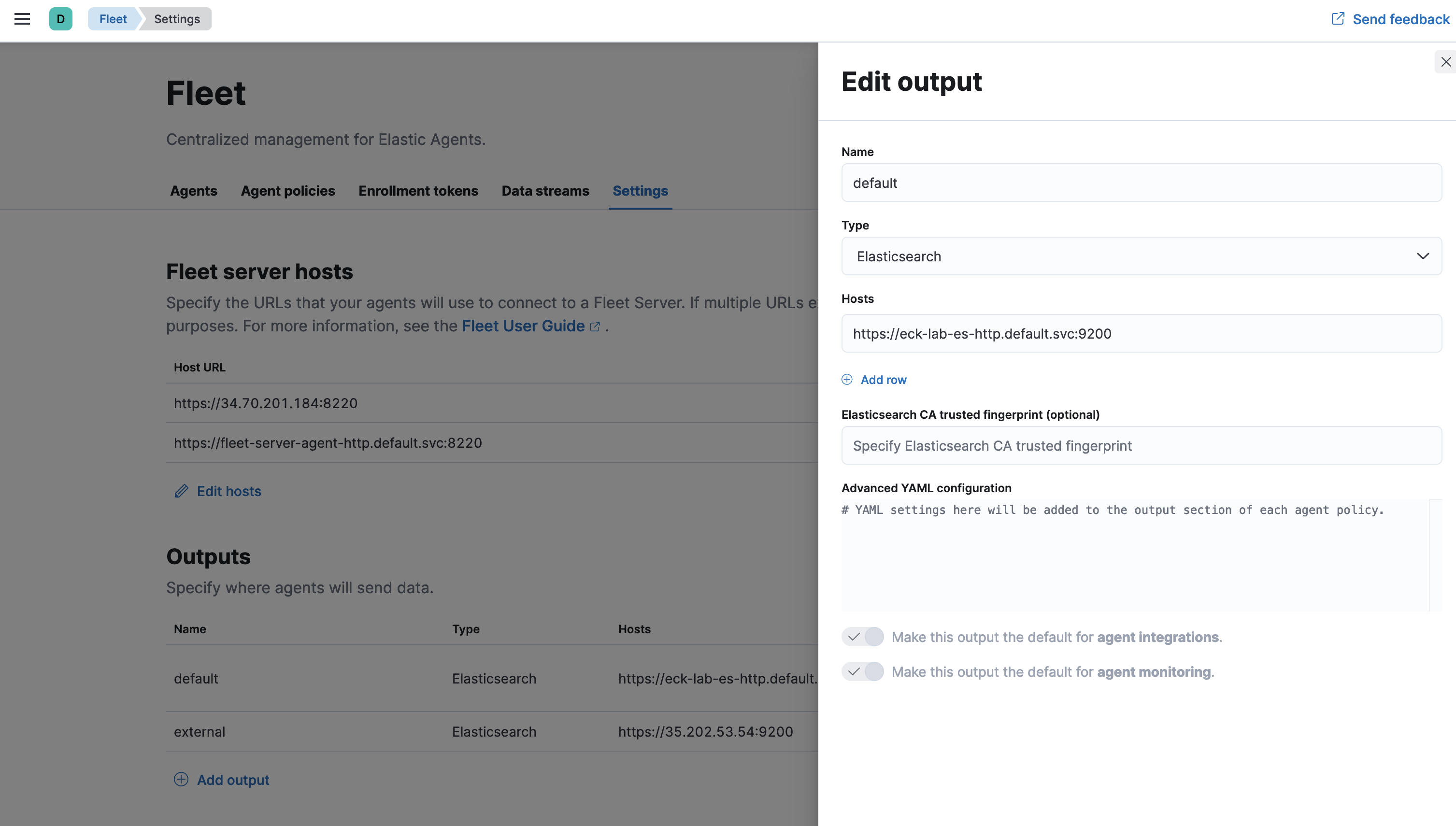Viewport: 1456px width, 826px height.
Task: Toggle default output for agent integrations
Action: [x=862, y=637]
